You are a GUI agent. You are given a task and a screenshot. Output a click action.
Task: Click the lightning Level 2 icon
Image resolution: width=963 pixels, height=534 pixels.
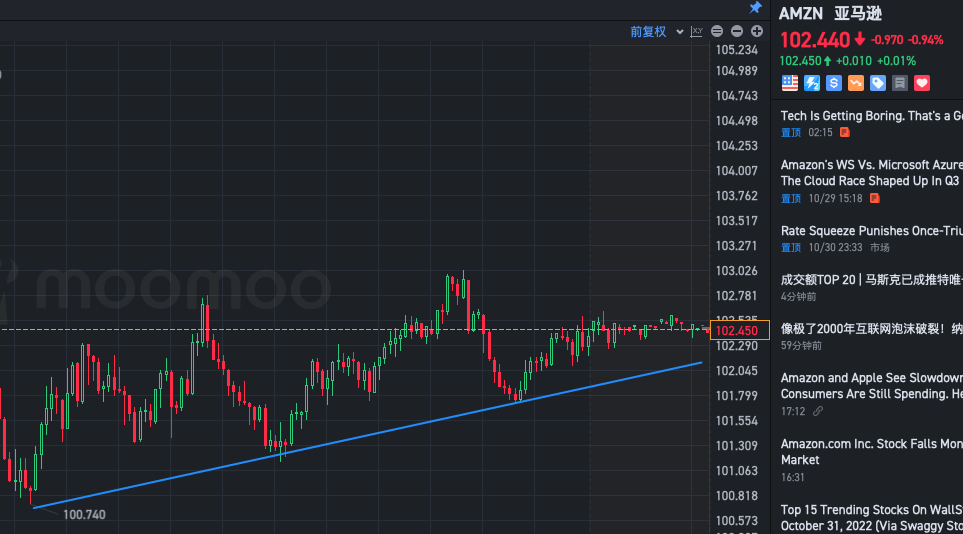pos(812,83)
